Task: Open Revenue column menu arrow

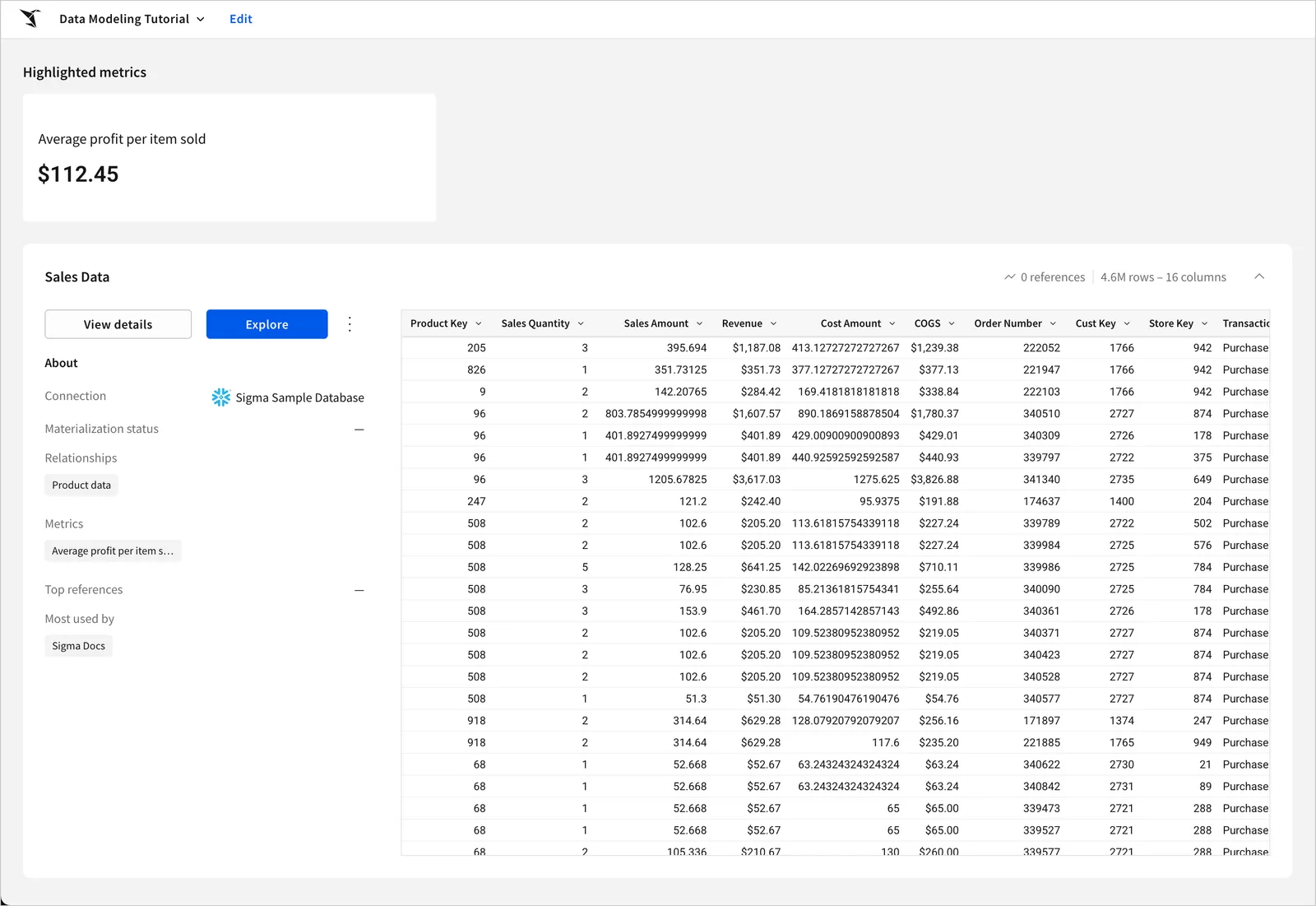Action: (x=774, y=323)
